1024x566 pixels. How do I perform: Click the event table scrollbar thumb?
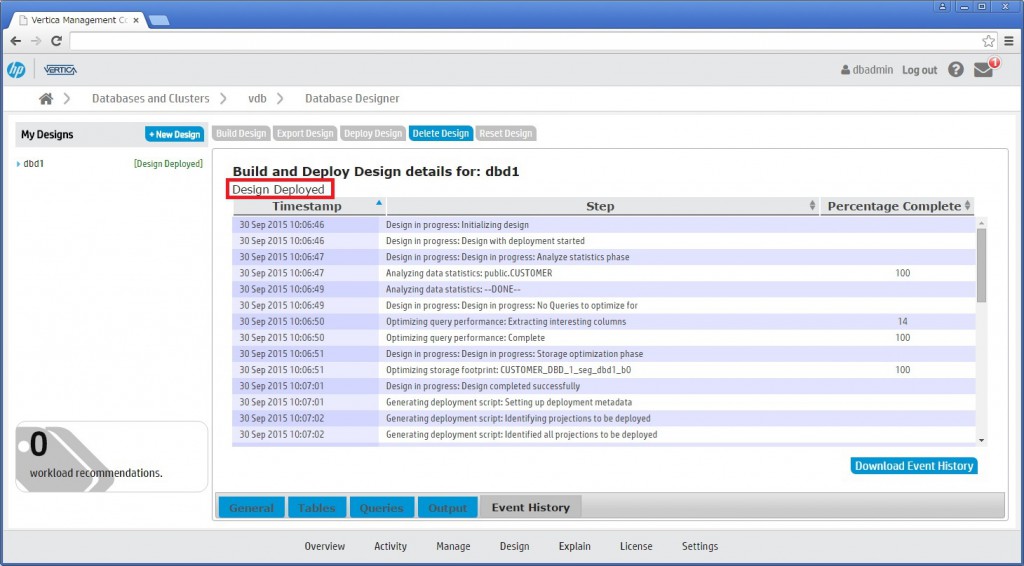point(982,265)
